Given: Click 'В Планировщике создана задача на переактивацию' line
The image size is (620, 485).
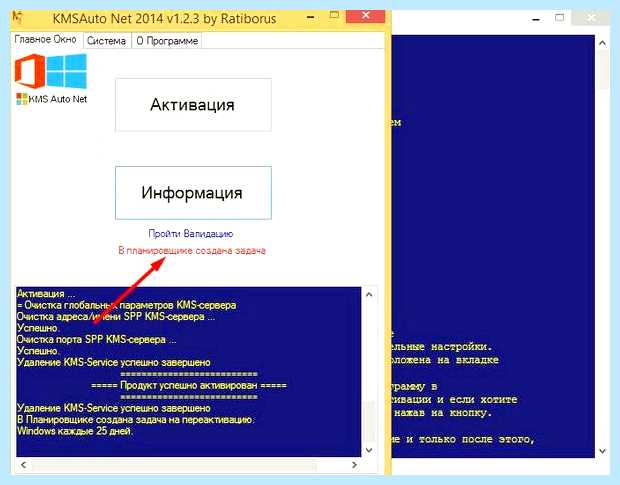Looking at the screenshot, I should click(x=136, y=419).
